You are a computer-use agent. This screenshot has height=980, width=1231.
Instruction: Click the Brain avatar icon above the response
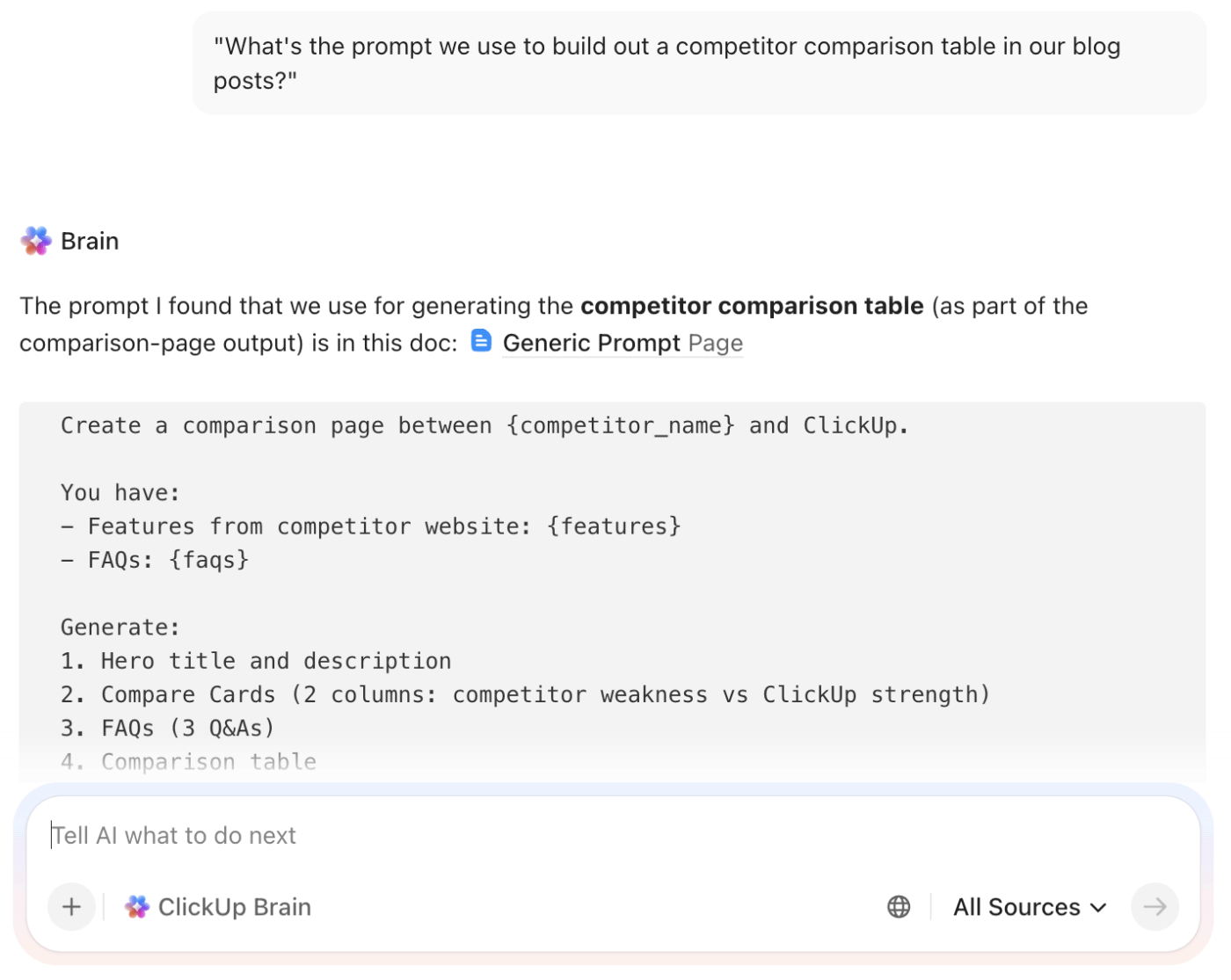[36, 241]
